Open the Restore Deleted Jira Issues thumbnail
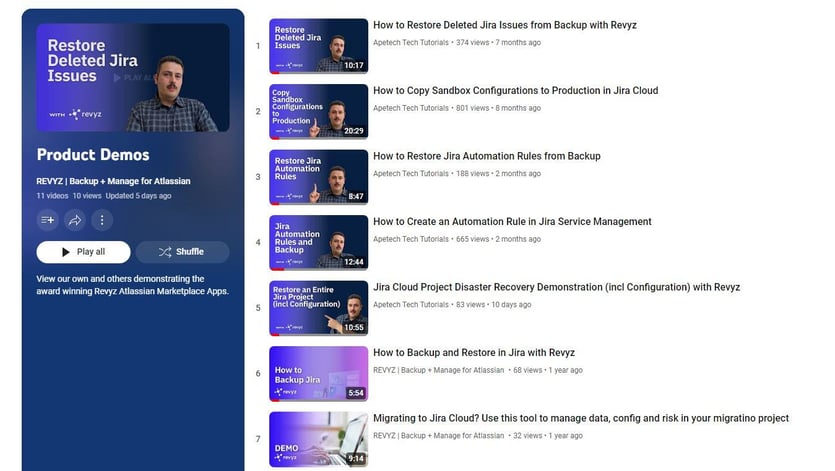Viewport: 835px width, 471px height. click(318, 46)
